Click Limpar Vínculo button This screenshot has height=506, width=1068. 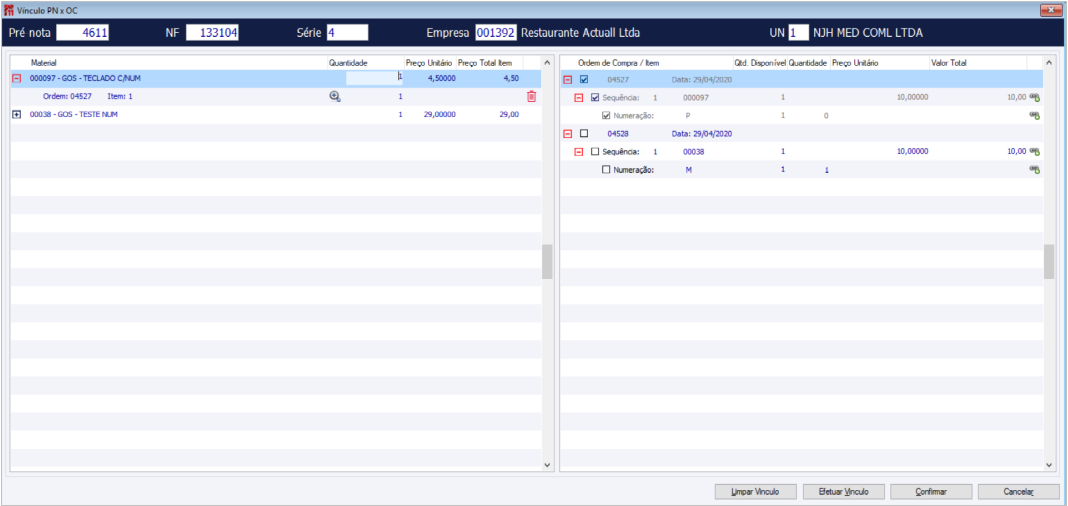click(x=754, y=491)
